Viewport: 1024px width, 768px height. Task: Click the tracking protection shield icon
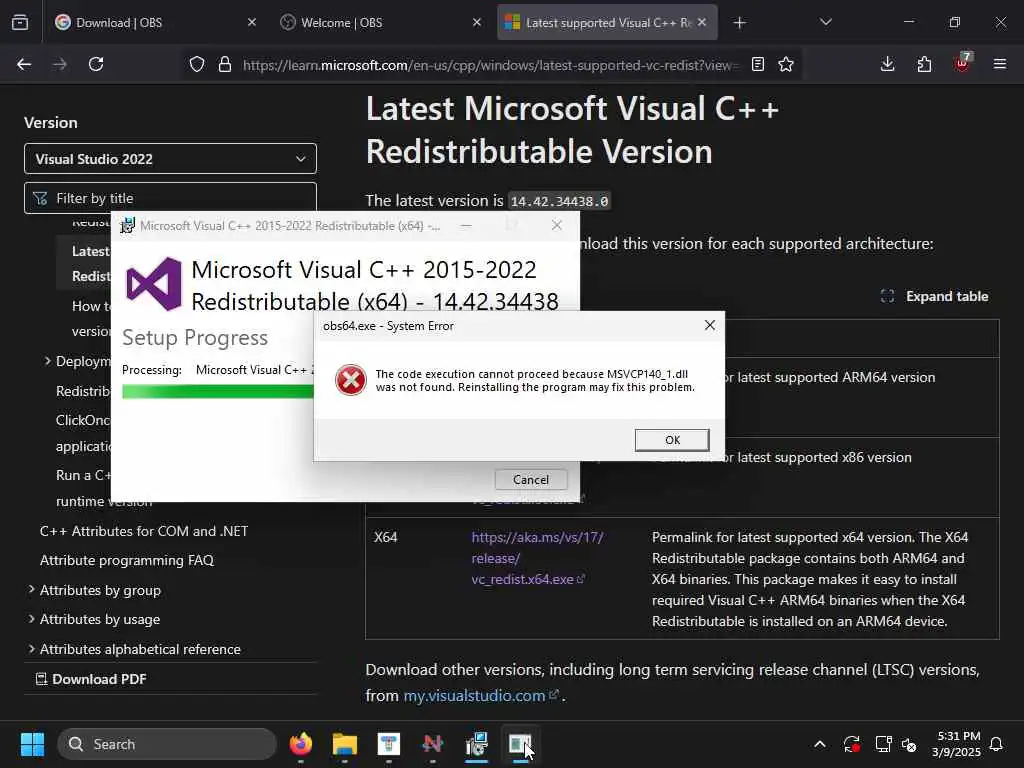coord(197,64)
